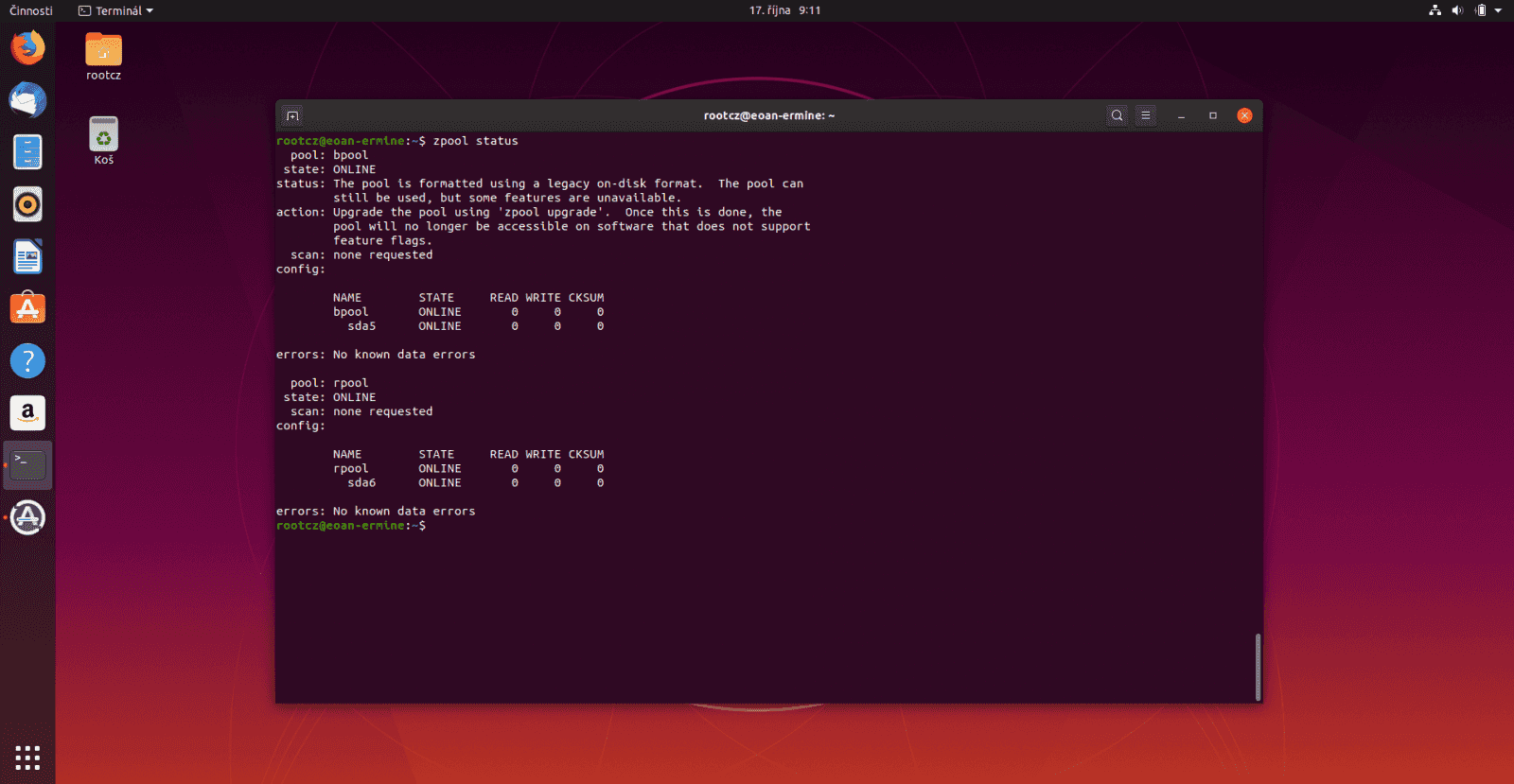Click the terminal scrollbar handle
The height and width of the screenshot is (784, 1514).
pyautogui.click(x=1258, y=667)
